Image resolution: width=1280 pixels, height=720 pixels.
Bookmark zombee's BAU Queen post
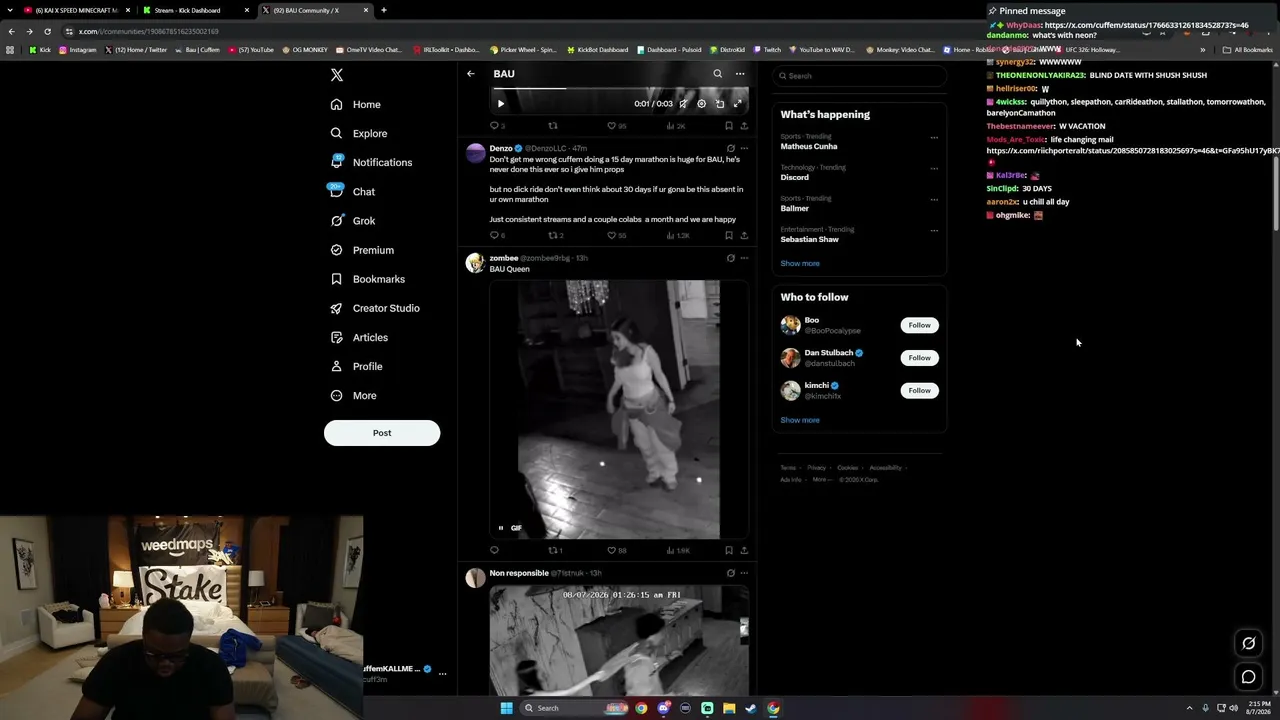[728, 550]
